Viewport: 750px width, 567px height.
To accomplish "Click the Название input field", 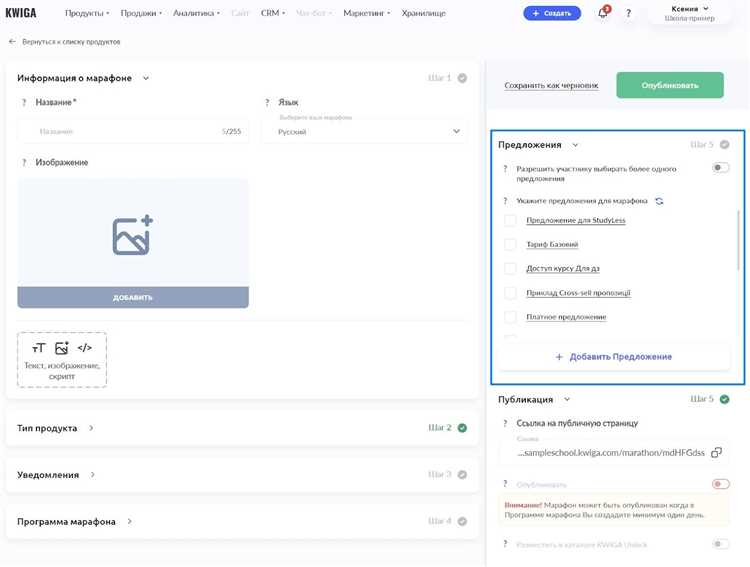I will [133, 131].
